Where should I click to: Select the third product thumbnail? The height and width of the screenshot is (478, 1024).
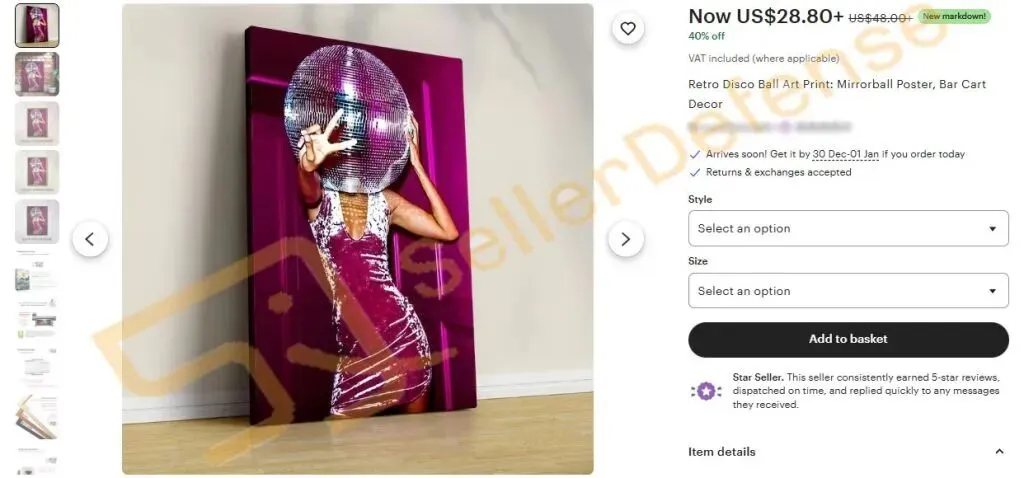tap(37, 123)
